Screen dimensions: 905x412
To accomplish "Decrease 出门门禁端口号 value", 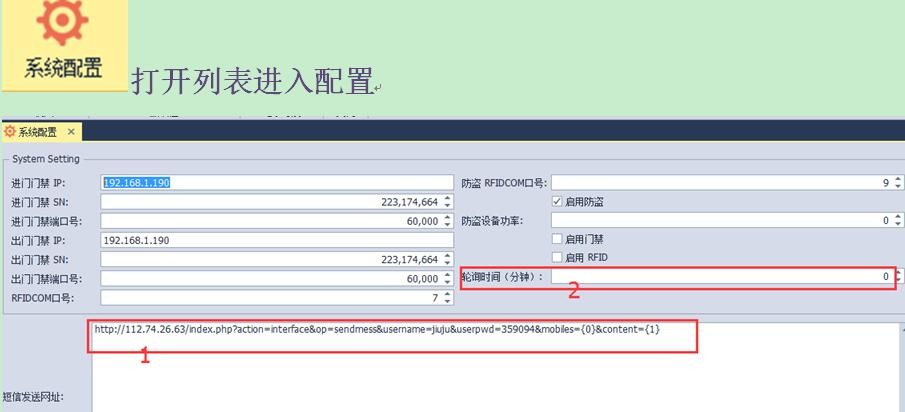I will (448, 282).
